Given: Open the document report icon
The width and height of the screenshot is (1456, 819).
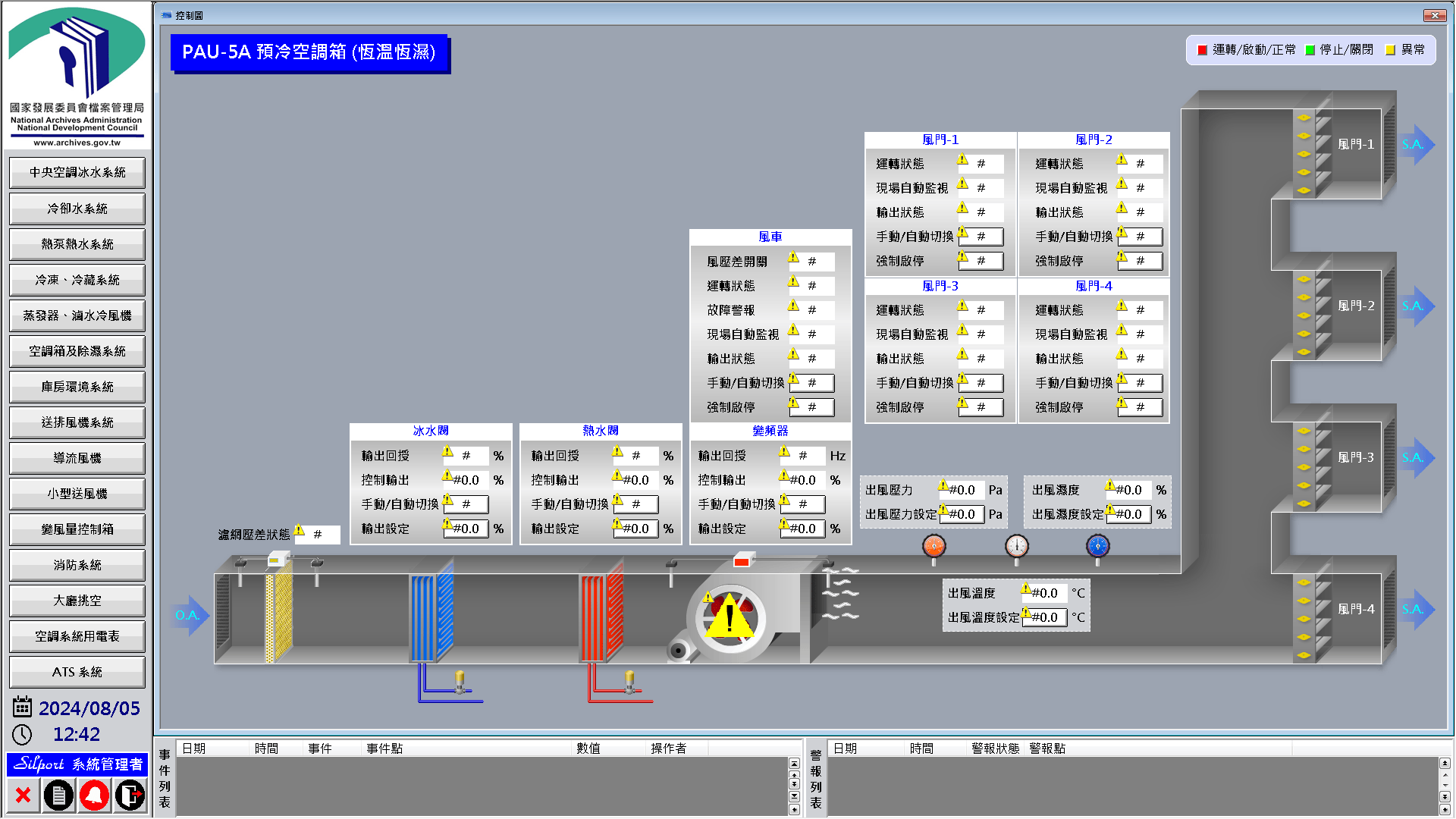Looking at the screenshot, I should coord(58,795).
